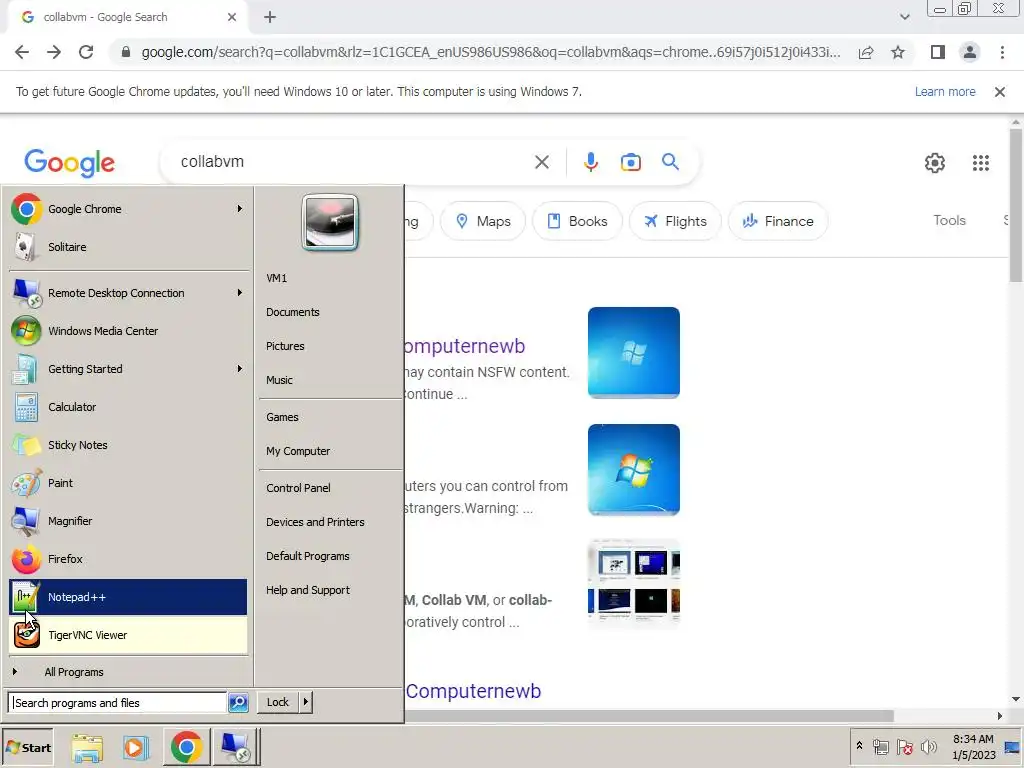Open Chrome three-dot menu
This screenshot has width=1024, height=768.
[1002, 52]
